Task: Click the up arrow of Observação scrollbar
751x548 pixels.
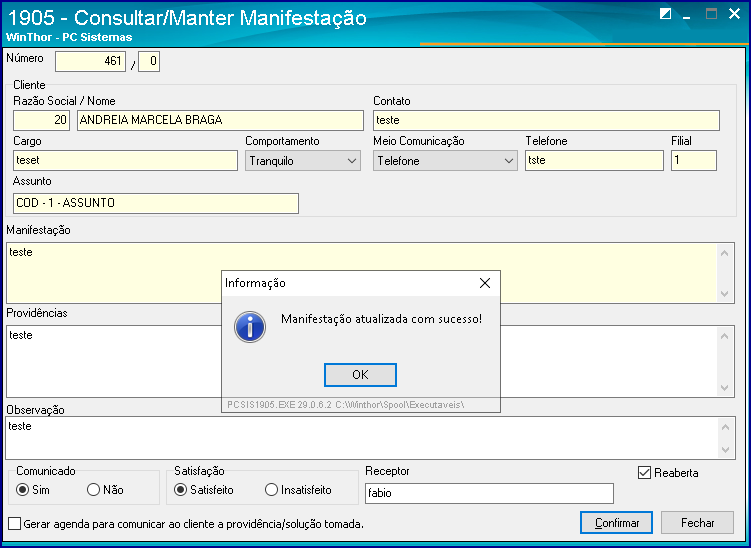Action: point(726,427)
